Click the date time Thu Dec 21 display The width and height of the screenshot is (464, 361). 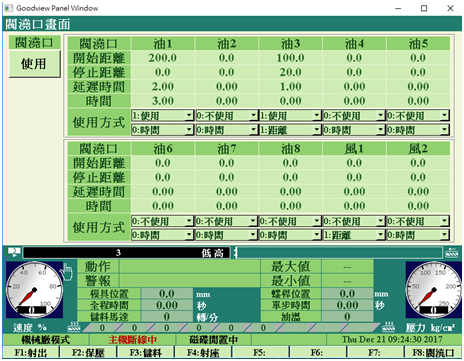pos(392,340)
